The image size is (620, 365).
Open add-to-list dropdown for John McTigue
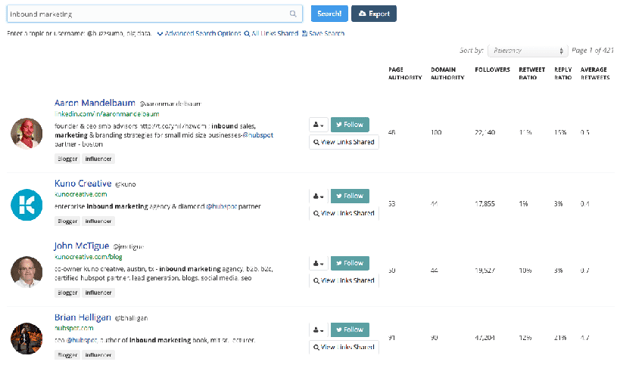tap(318, 263)
